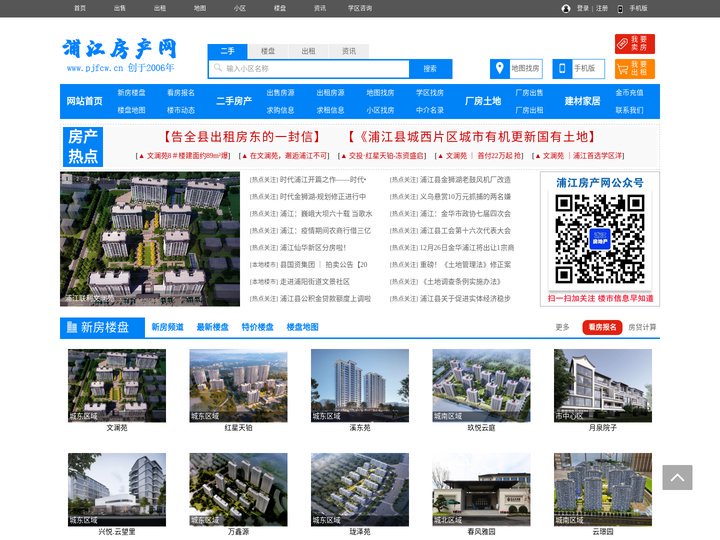Screen dimensions: 720x540
Task: Open 新房楼盘 in blue navigation bar
Action: (x=131, y=93)
